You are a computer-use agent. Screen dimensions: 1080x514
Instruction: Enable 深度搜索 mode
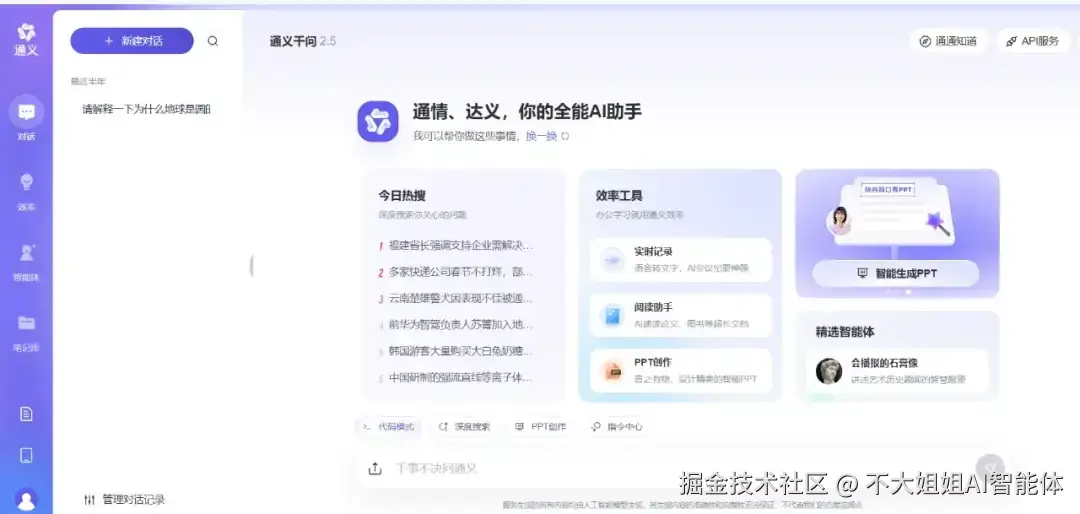click(465, 426)
